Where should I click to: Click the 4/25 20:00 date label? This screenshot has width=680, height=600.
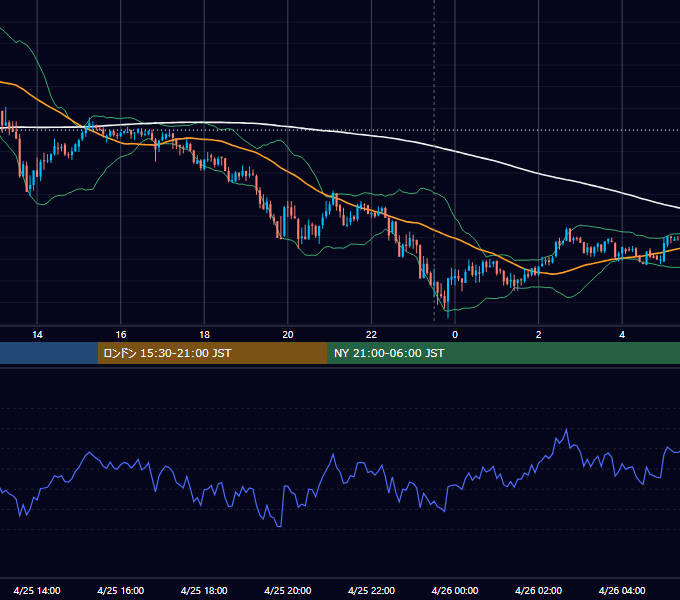288,590
